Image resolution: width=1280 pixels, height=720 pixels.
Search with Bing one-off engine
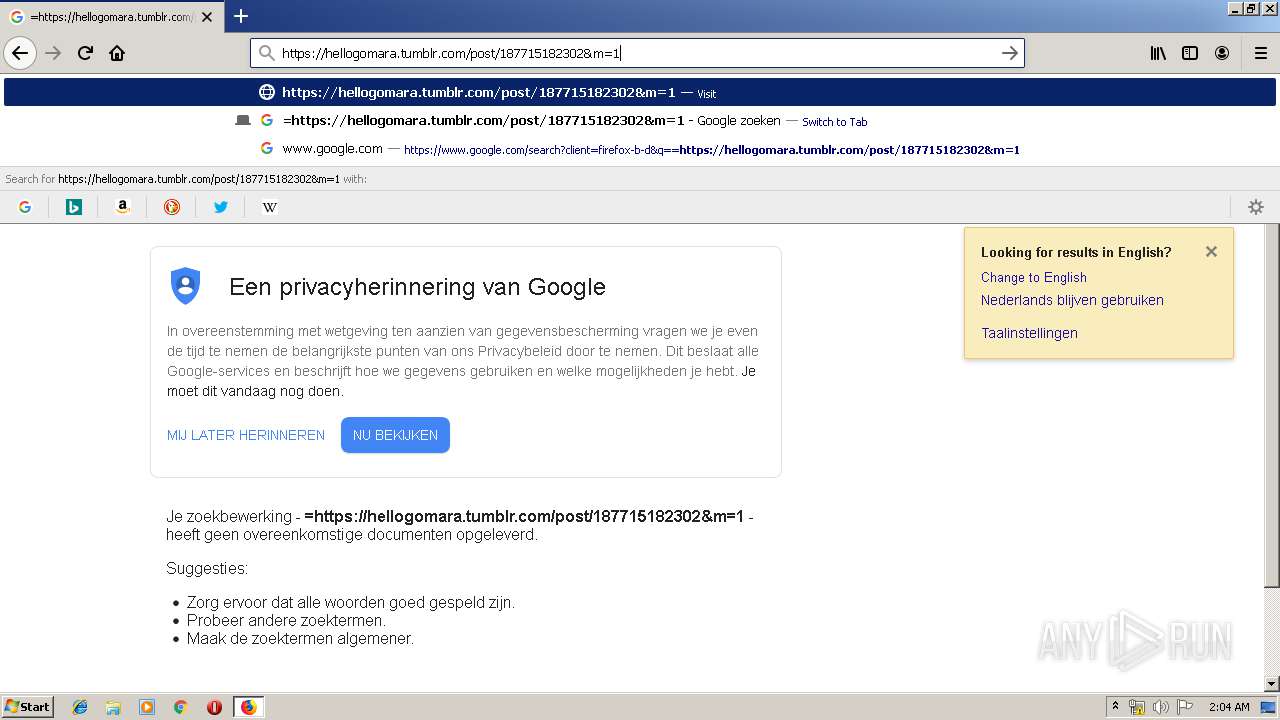coord(74,207)
